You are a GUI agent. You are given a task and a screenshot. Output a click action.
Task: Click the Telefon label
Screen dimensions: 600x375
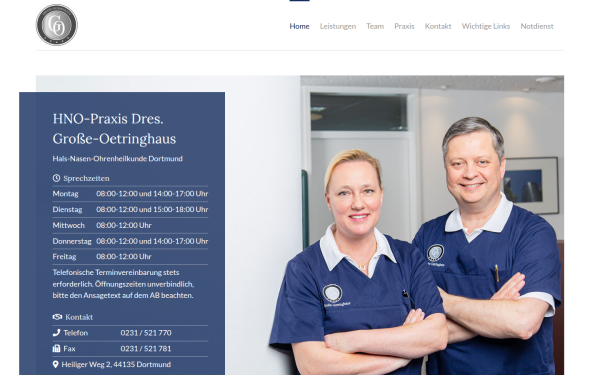(75, 333)
